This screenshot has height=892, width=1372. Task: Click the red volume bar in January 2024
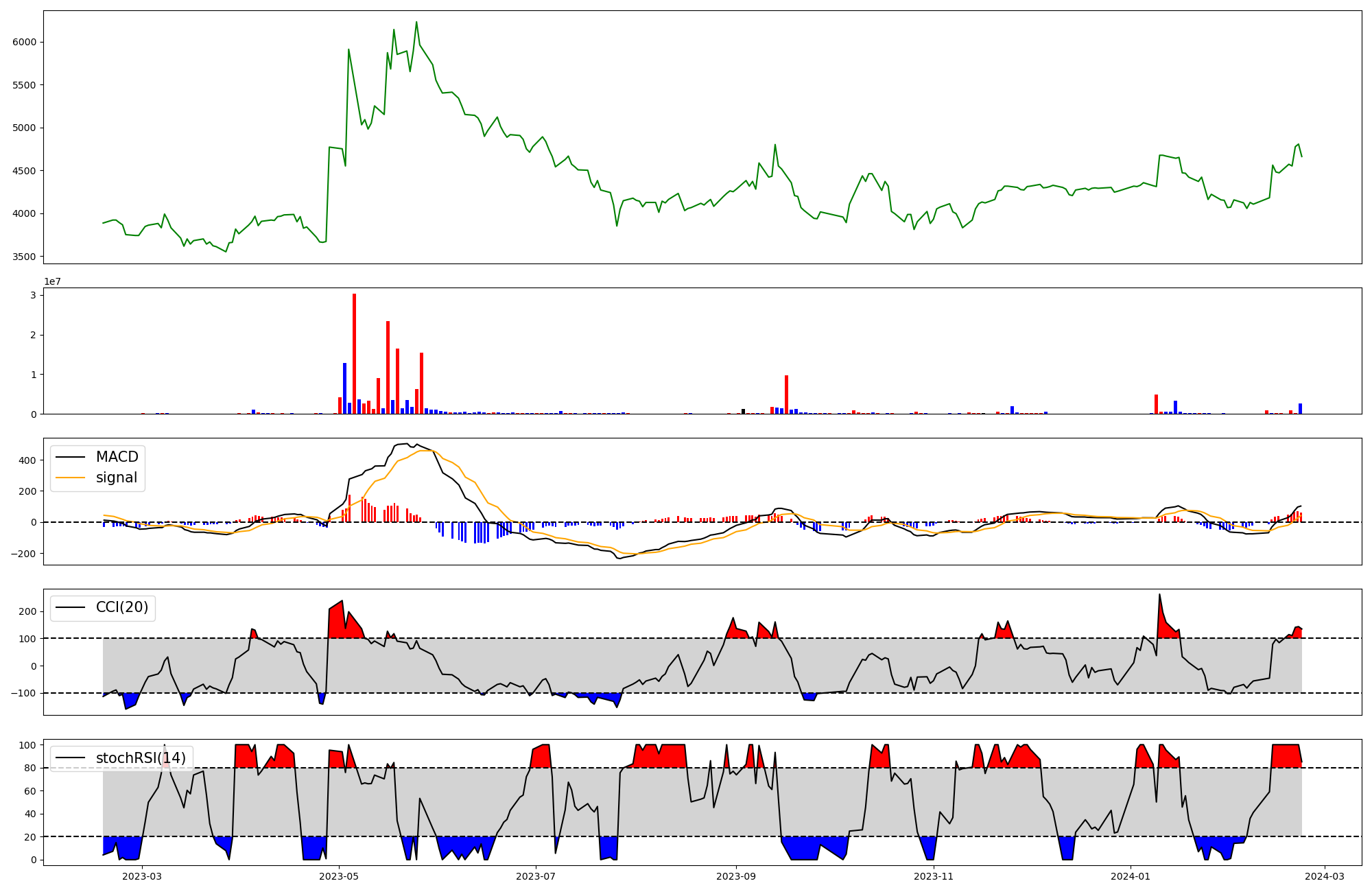point(1156,404)
